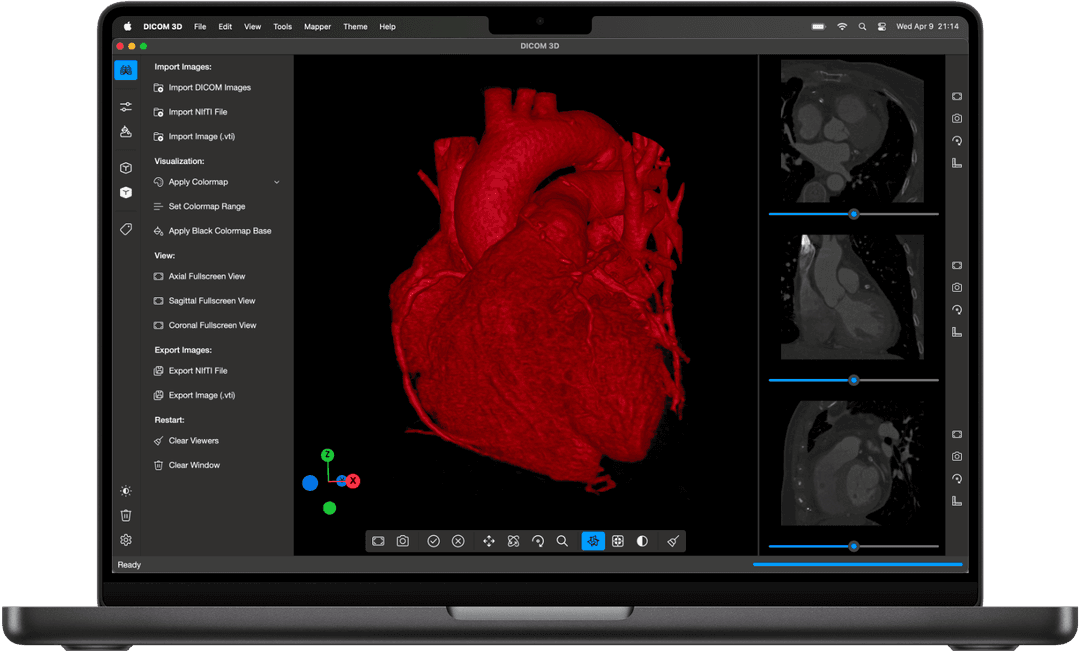Image resolution: width=1080 pixels, height=653 pixels.
Task: Open the Mapper menu
Action: point(318,27)
